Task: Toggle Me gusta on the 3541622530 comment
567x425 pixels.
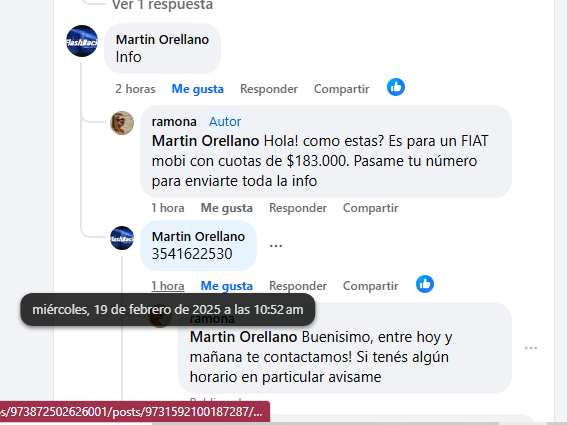Action: (x=227, y=286)
